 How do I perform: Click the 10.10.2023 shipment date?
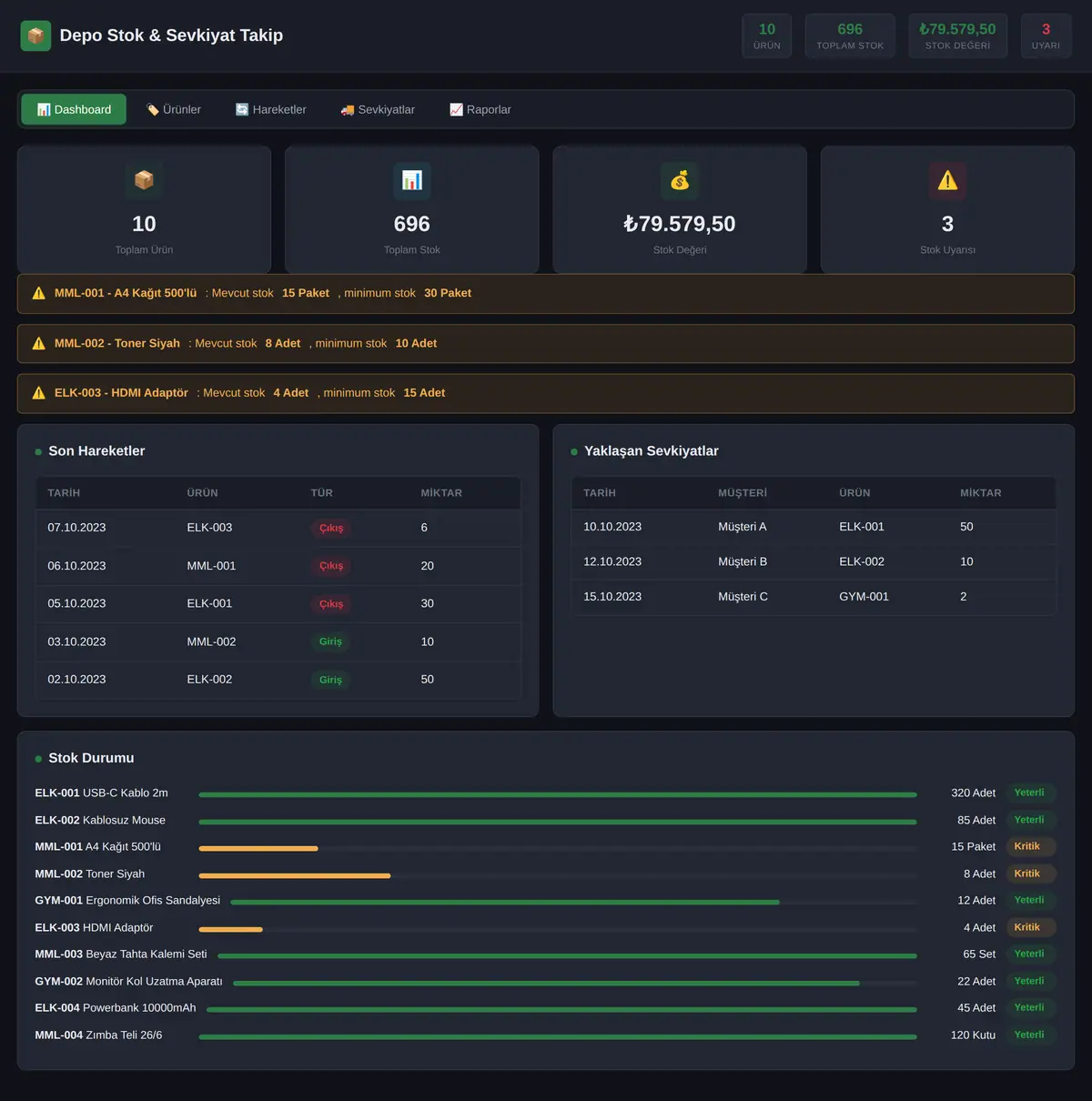[x=612, y=527]
